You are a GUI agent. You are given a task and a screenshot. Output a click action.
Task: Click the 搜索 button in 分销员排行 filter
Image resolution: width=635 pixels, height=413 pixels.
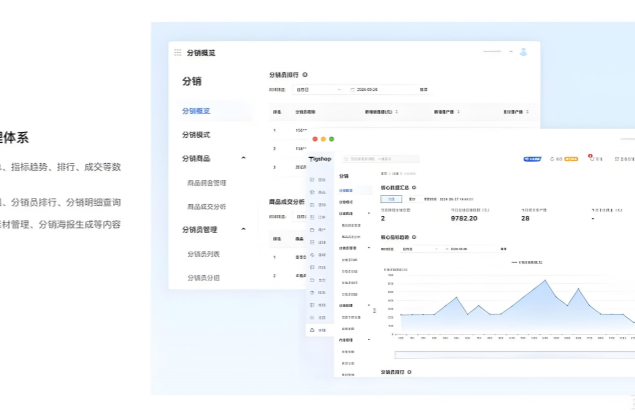(424, 89)
